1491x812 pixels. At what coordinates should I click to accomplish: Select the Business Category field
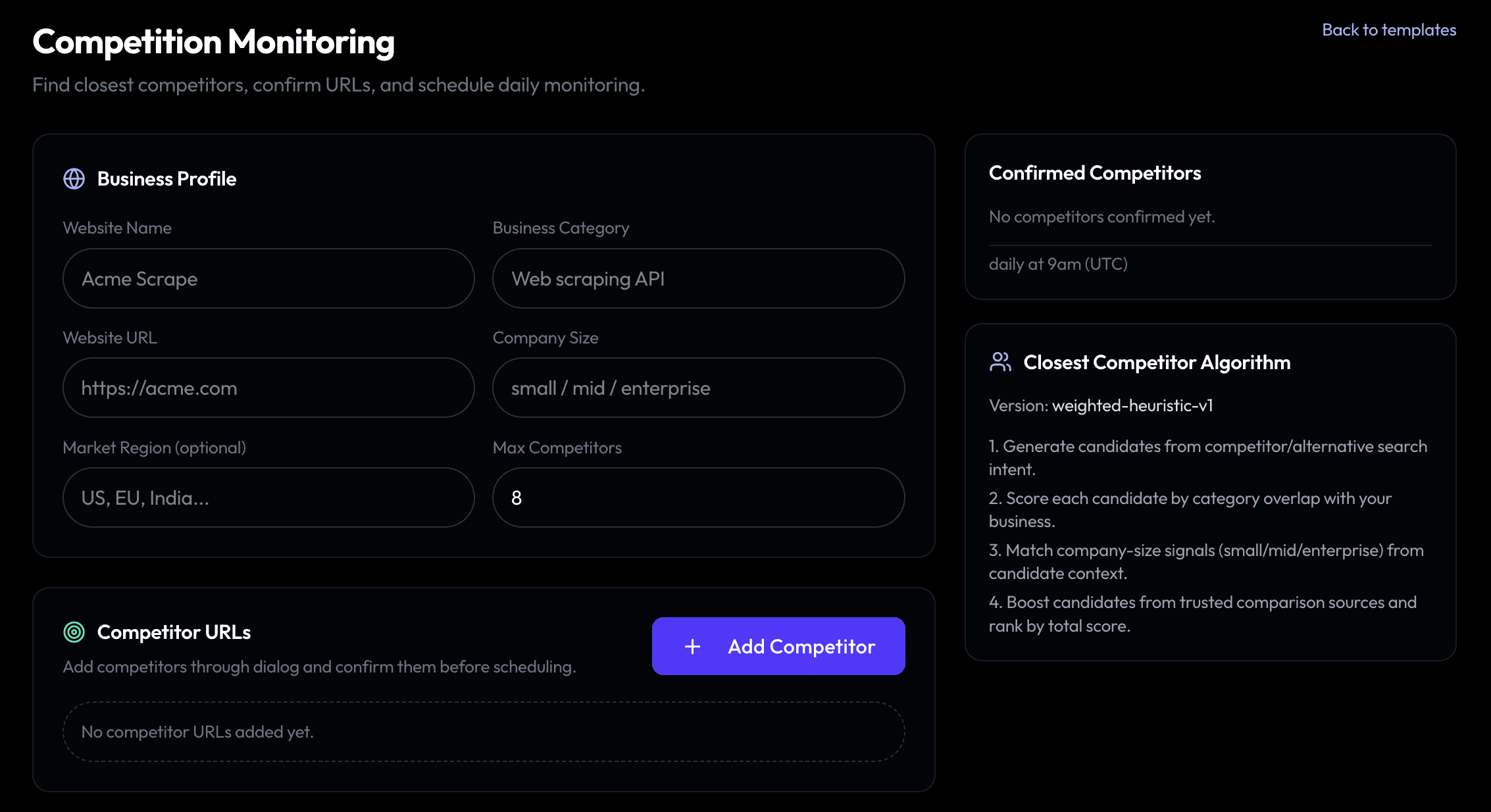coord(697,278)
